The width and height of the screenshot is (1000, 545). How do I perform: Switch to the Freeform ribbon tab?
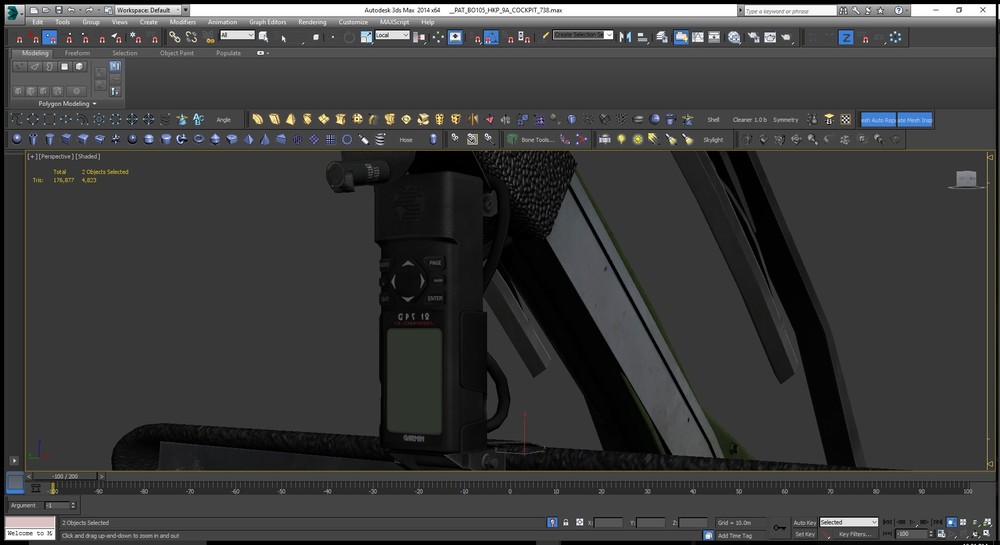pos(77,53)
